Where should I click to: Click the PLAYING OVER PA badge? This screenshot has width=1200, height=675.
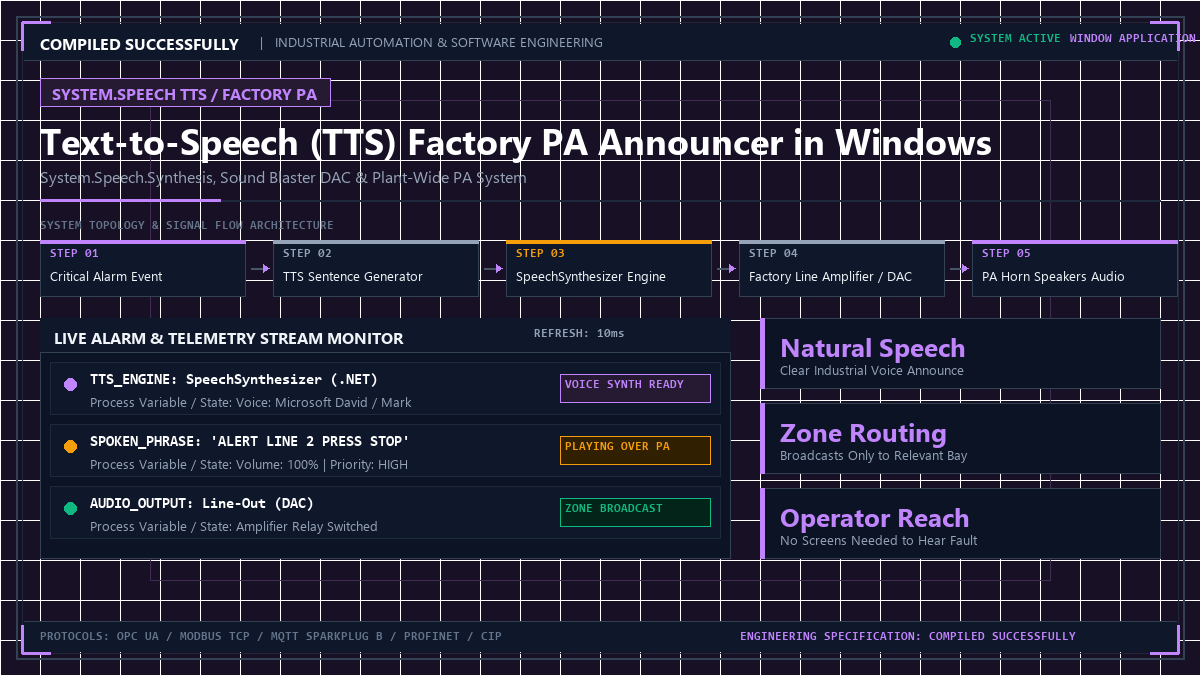tap(635, 450)
